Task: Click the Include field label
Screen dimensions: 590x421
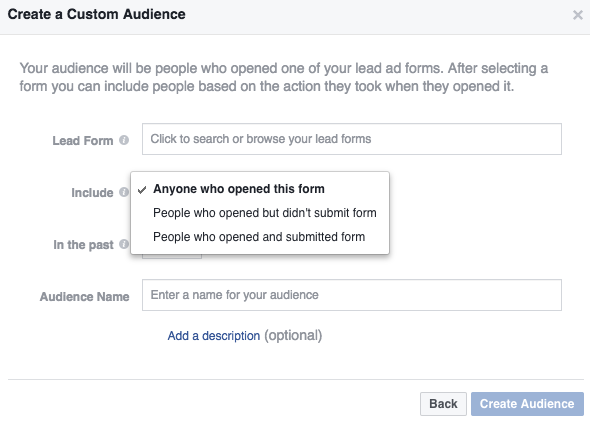Action: tap(92, 193)
